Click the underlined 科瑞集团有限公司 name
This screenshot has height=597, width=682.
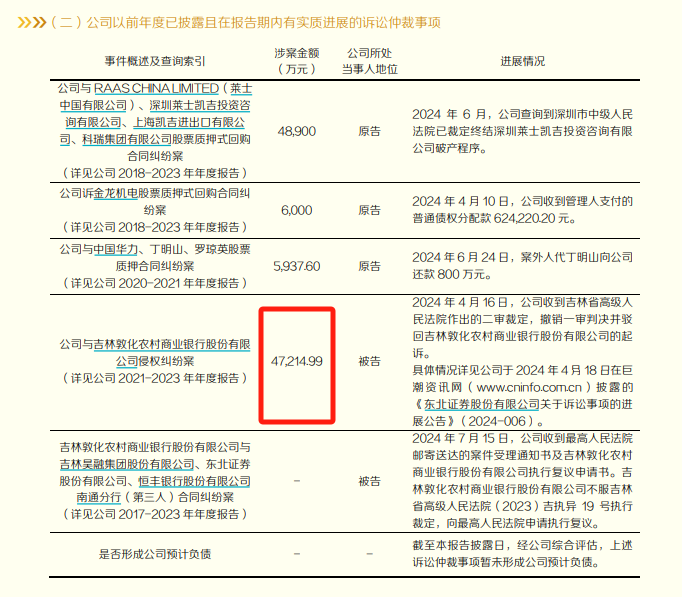[127, 139]
